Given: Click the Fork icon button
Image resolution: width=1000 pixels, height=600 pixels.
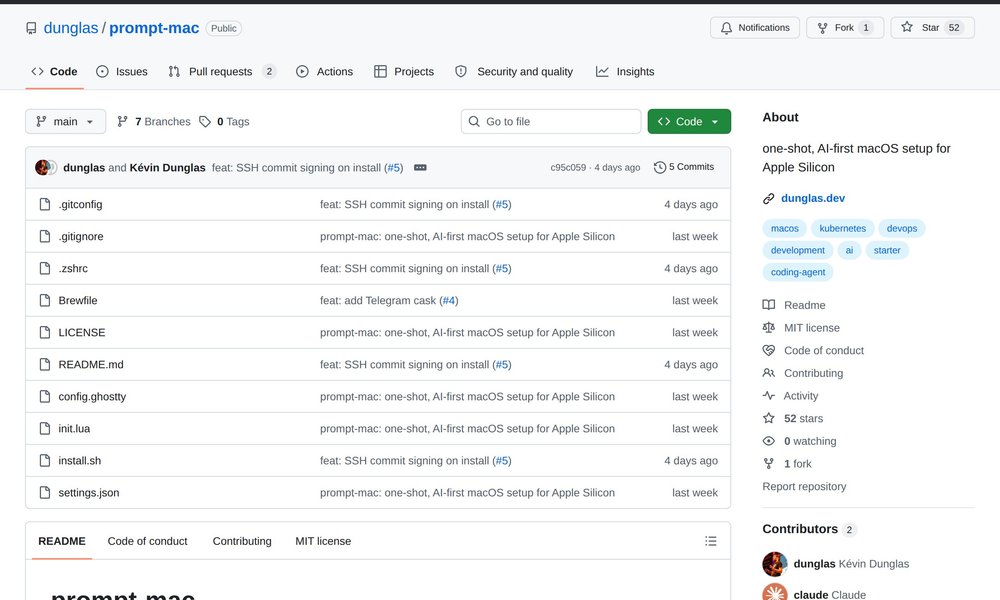Looking at the screenshot, I should point(823,28).
